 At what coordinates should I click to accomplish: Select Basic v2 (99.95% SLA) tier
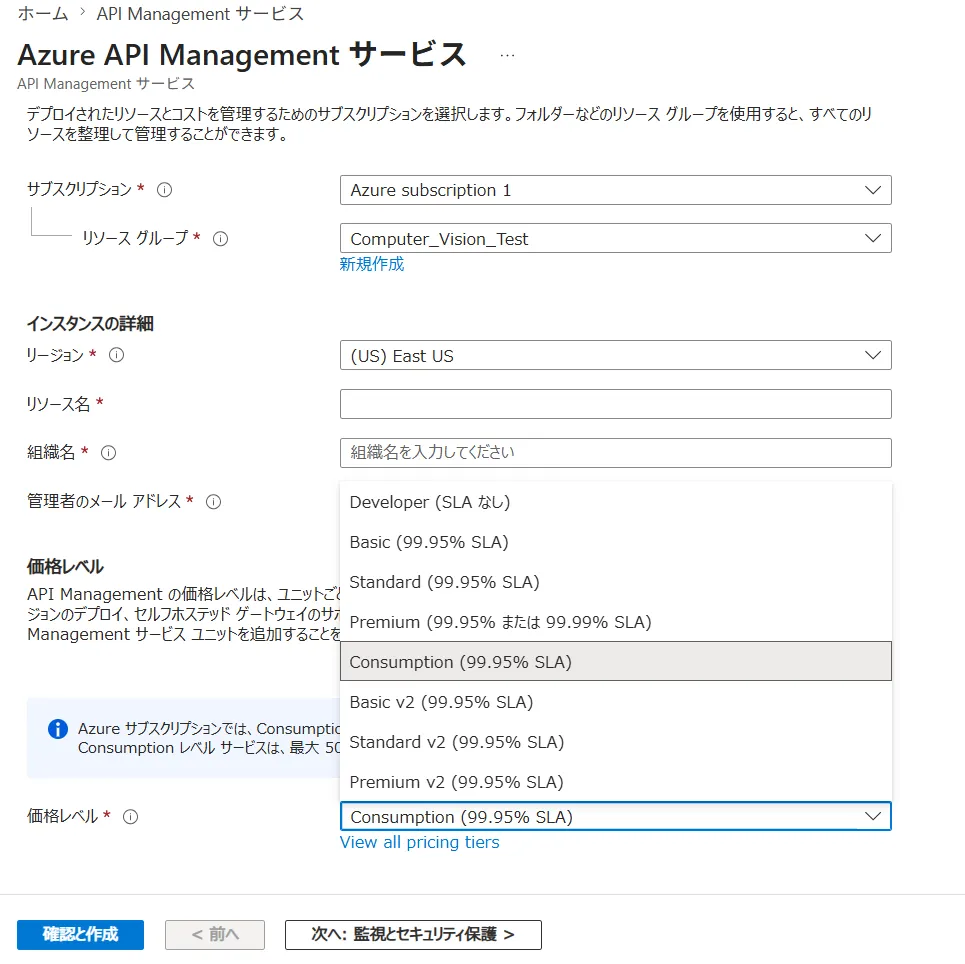[615, 702]
